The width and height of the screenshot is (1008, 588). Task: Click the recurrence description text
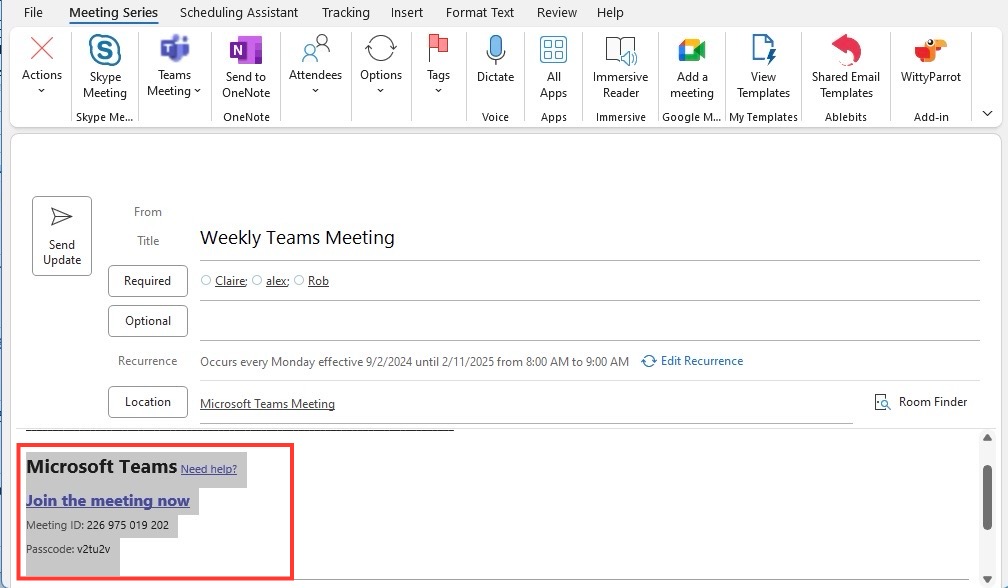point(415,362)
